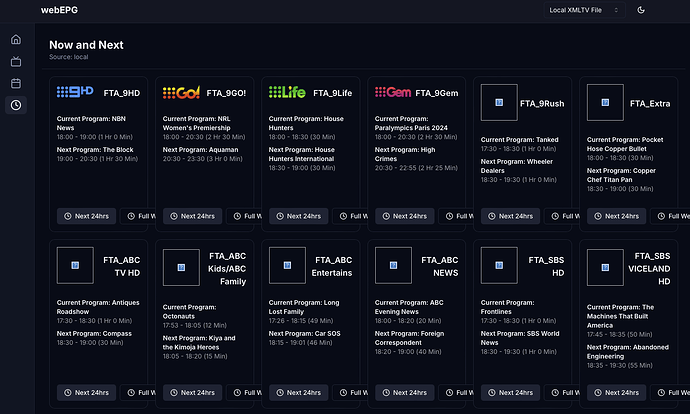Click the 9Go! channel logo
690x414 pixels.
coord(181,92)
